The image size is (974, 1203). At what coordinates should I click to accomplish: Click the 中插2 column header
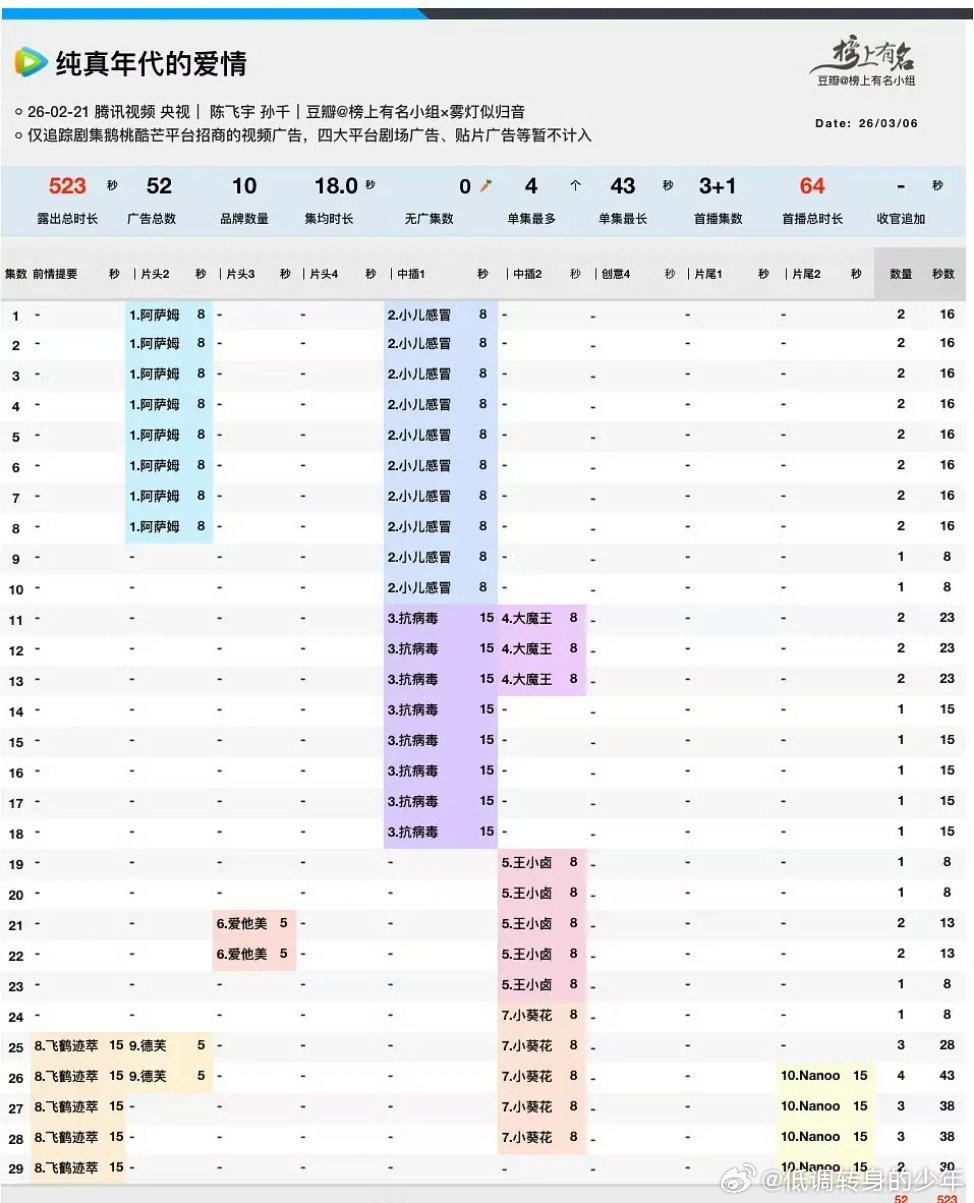coord(525,273)
